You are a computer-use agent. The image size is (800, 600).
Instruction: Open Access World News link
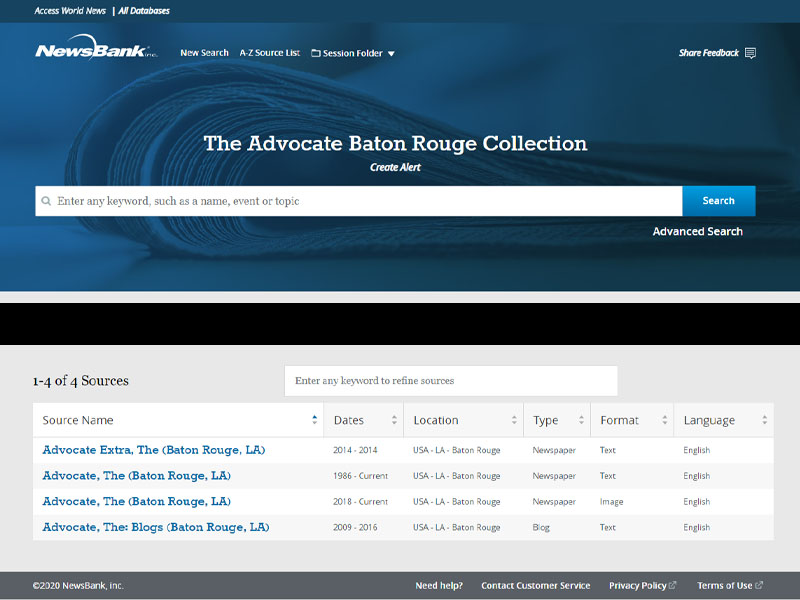pos(70,11)
